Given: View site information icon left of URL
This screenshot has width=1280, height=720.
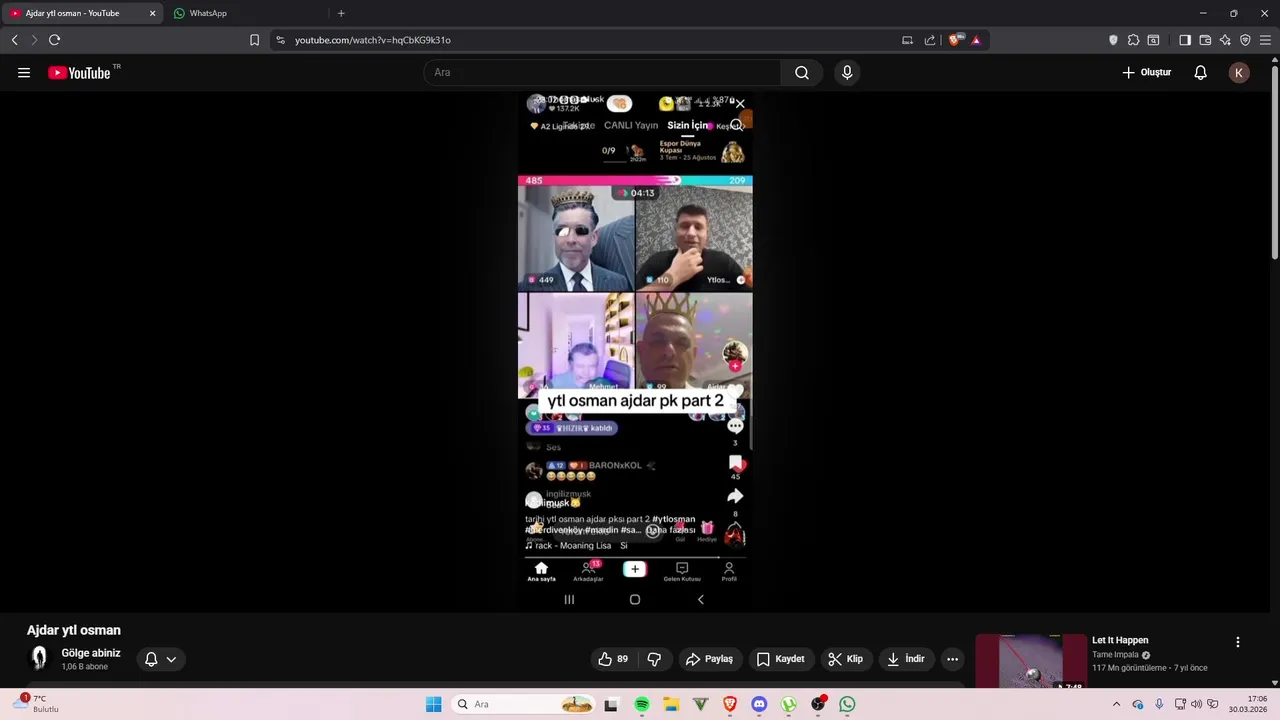Looking at the screenshot, I should pos(280,40).
